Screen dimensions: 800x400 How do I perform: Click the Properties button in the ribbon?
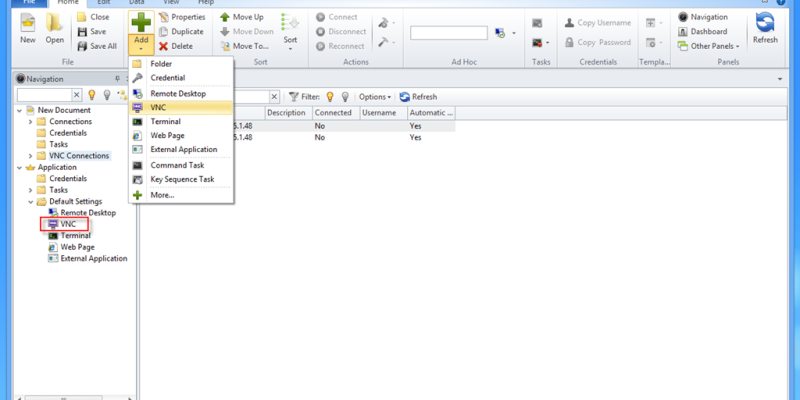click(181, 17)
